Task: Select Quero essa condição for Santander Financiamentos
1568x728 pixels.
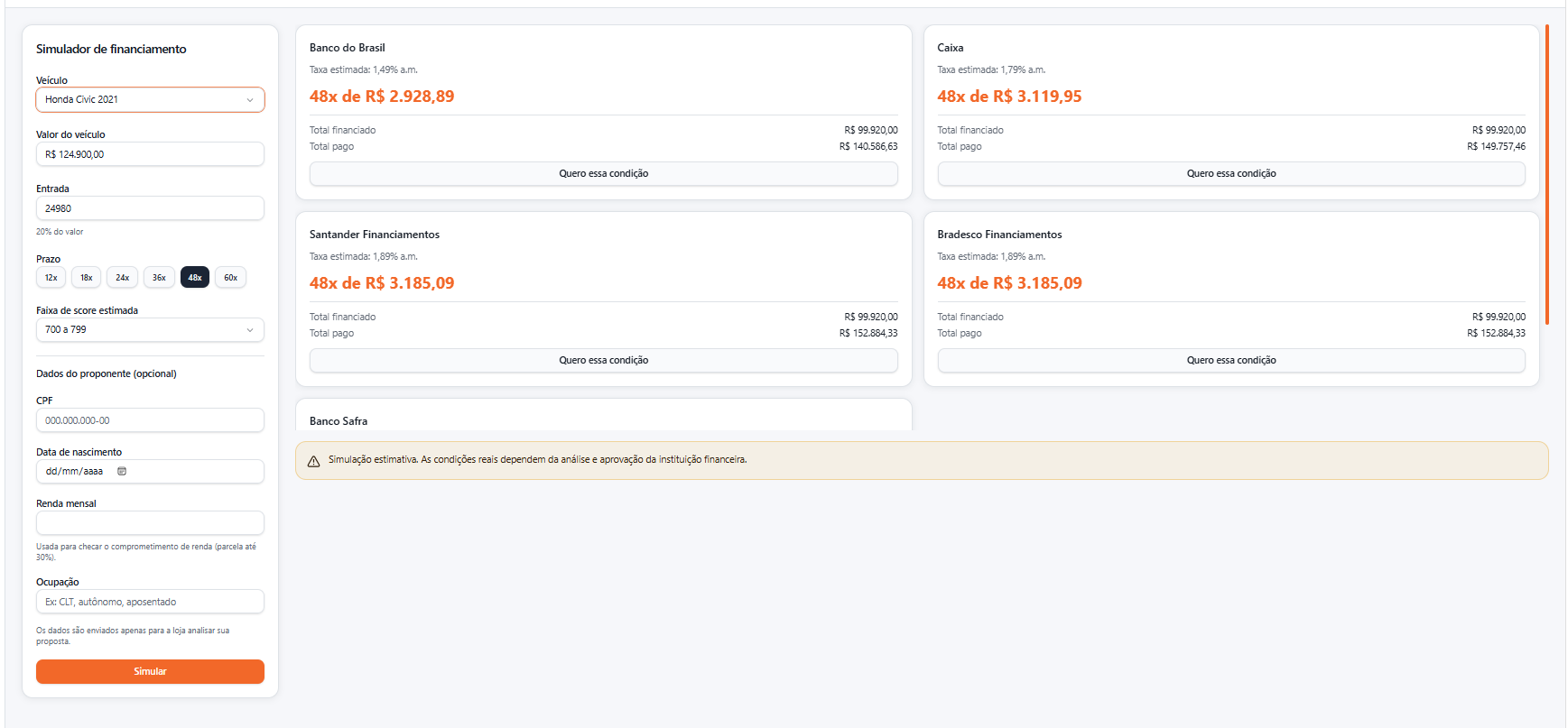Action: [x=604, y=360]
